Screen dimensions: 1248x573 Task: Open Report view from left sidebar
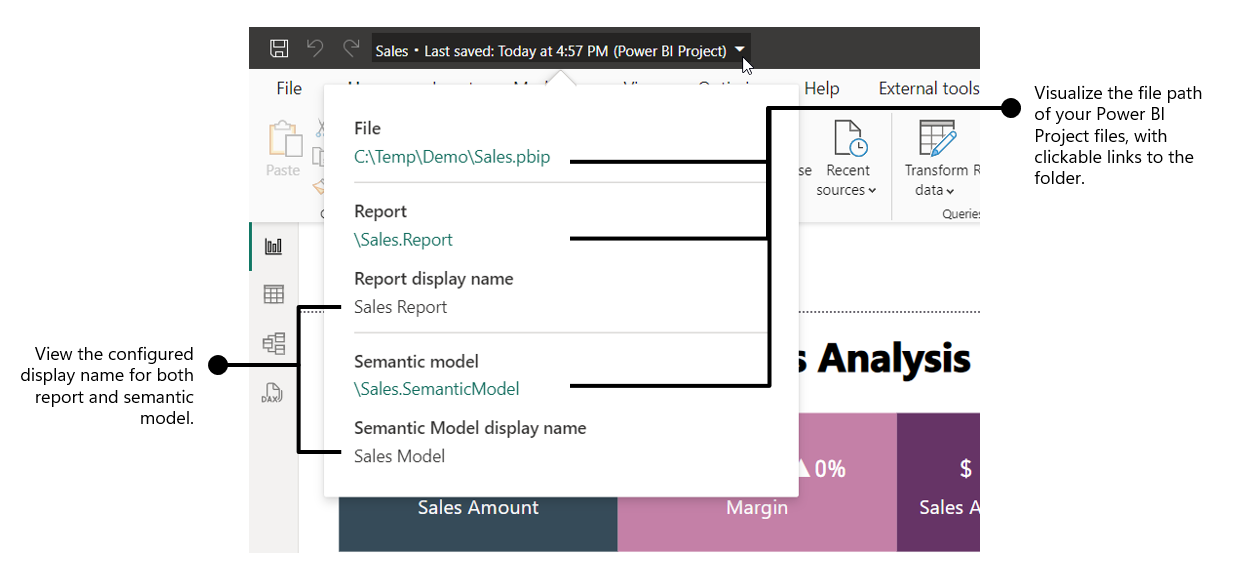pos(273,247)
